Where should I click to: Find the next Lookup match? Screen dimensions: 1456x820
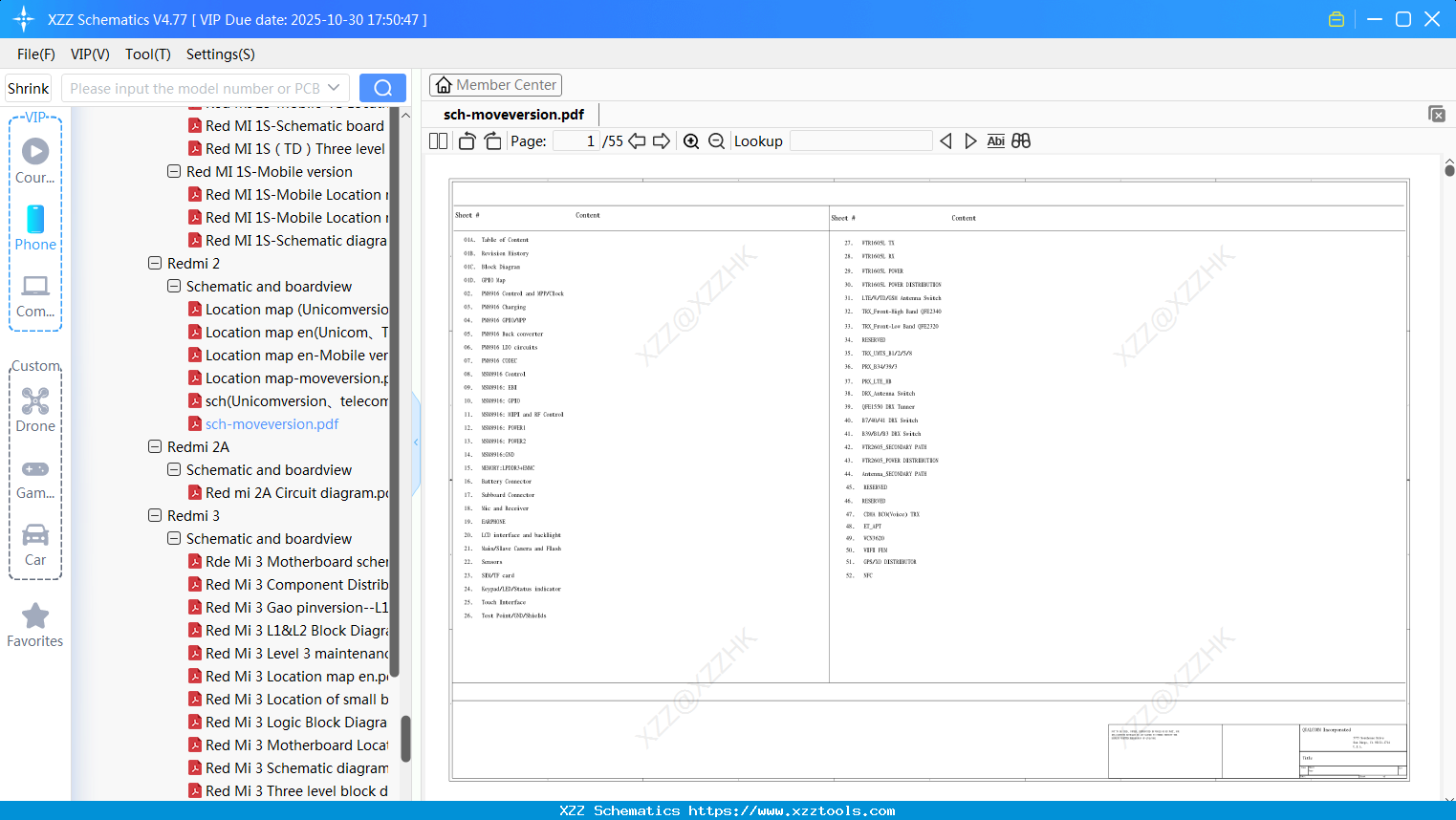click(970, 141)
